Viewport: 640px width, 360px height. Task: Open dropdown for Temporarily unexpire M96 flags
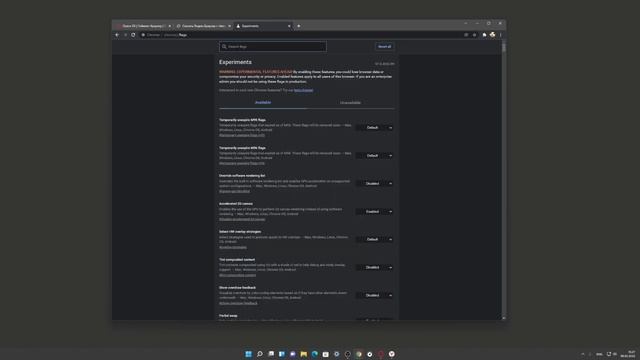375,156
